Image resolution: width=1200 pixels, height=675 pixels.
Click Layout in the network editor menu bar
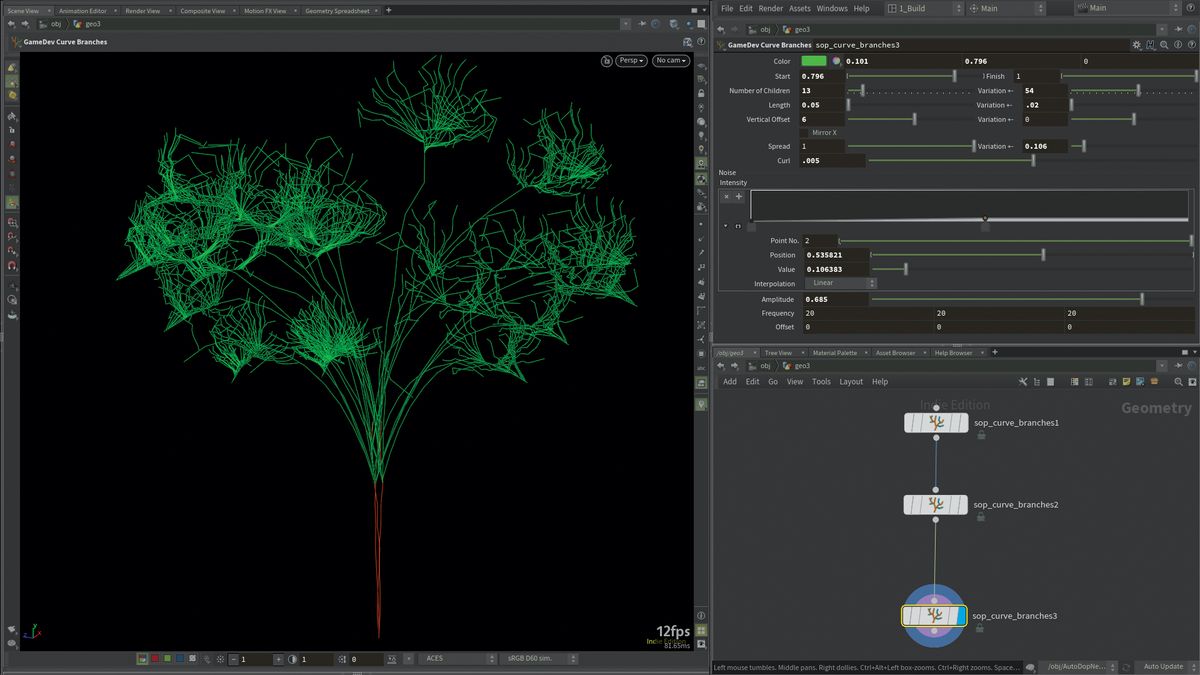(x=851, y=381)
